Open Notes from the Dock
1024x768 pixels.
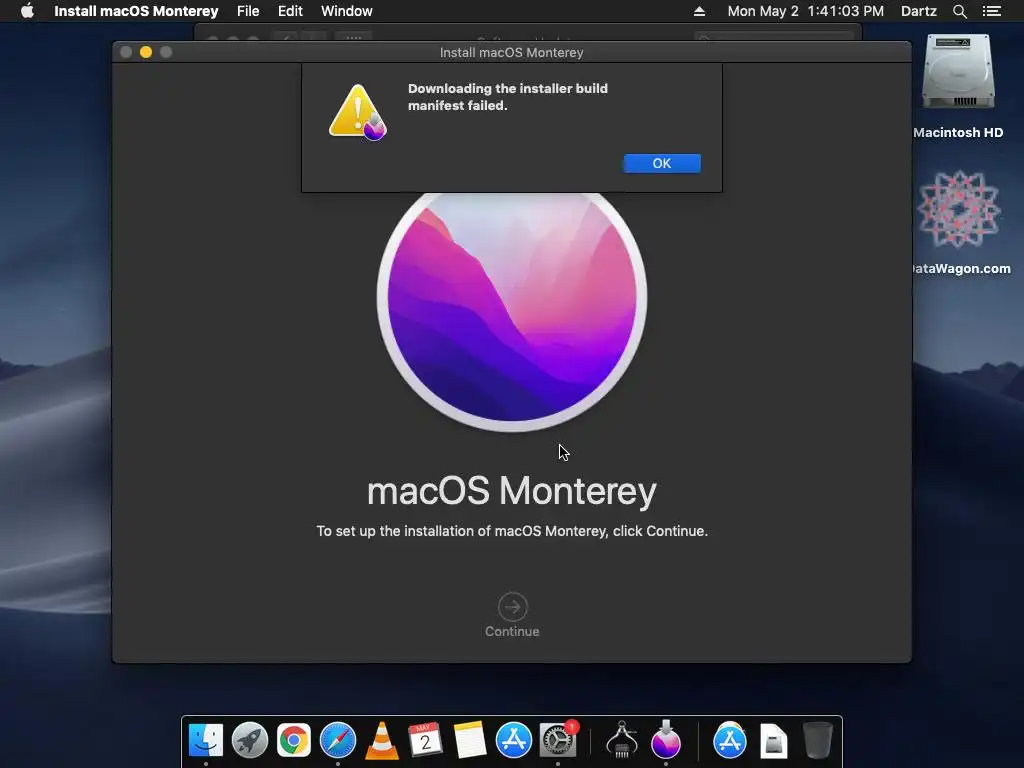(470, 741)
